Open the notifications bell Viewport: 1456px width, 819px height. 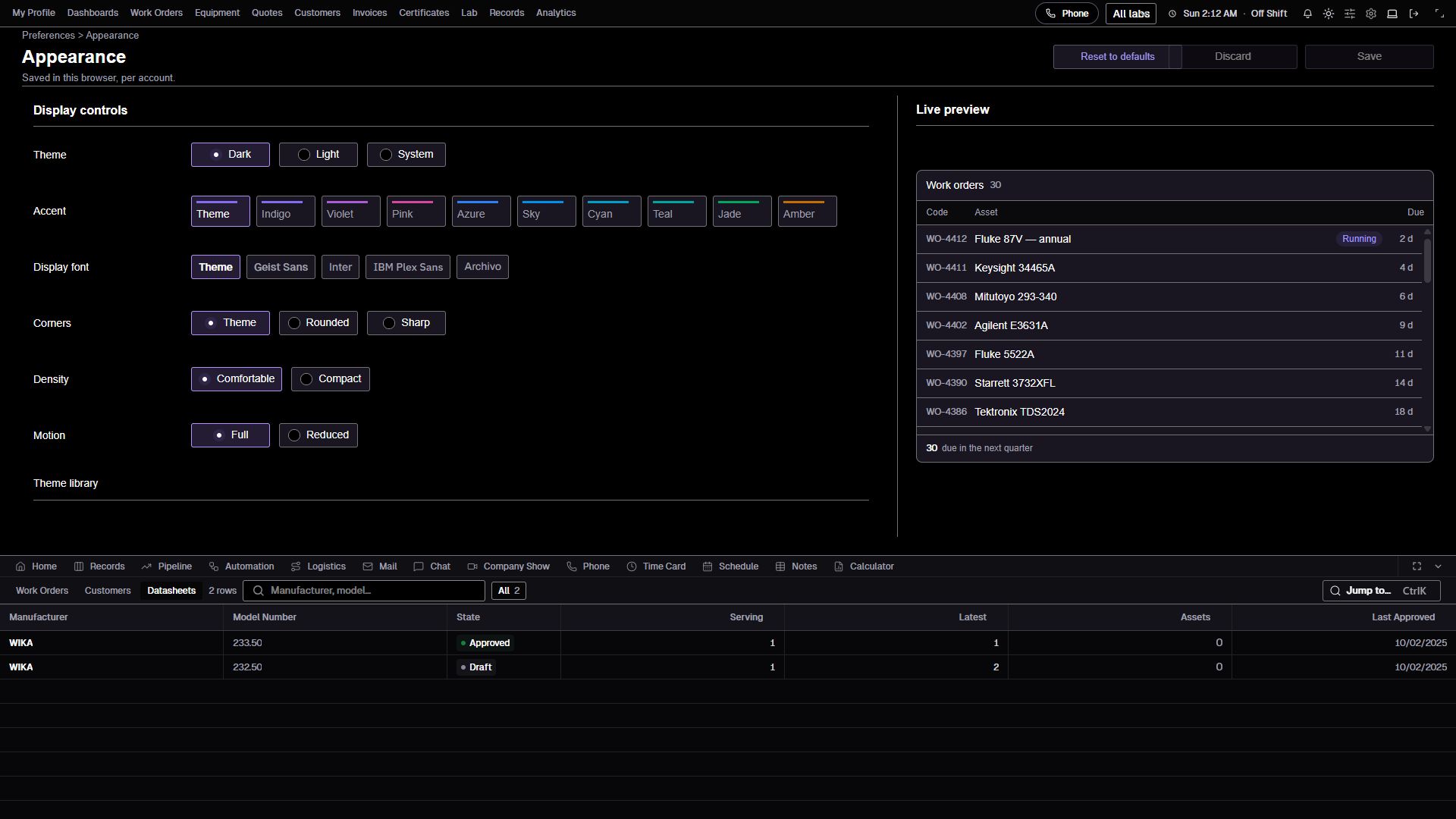point(1307,14)
